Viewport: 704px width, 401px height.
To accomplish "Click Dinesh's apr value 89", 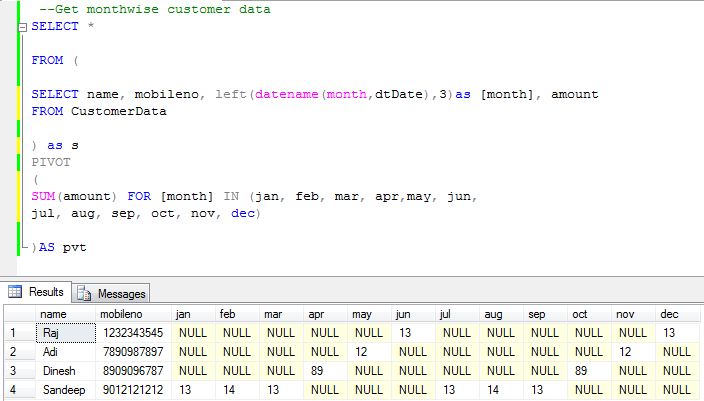I will coord(325,371).
